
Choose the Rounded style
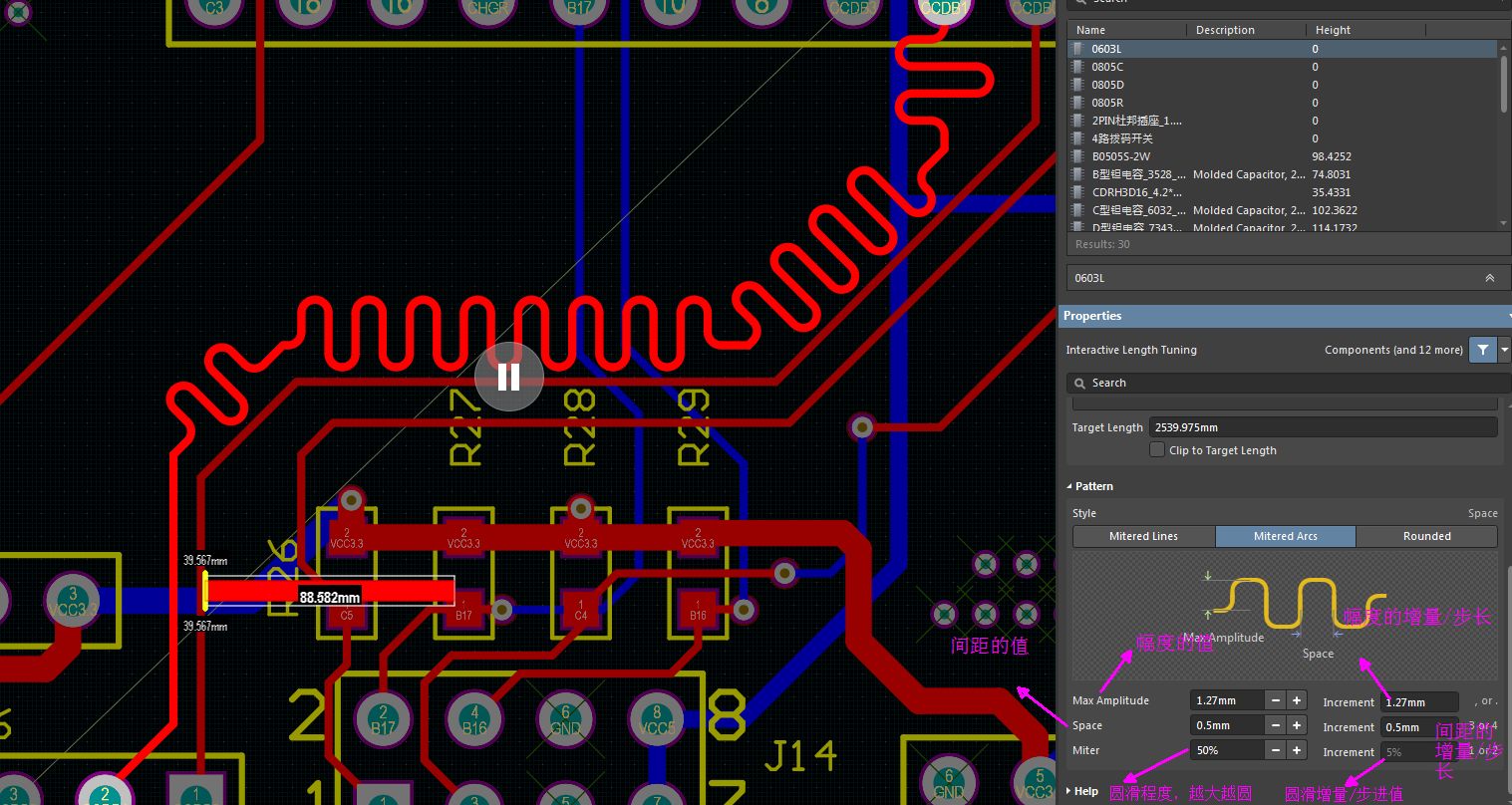pyautogui.click(x=1426, y=536)
